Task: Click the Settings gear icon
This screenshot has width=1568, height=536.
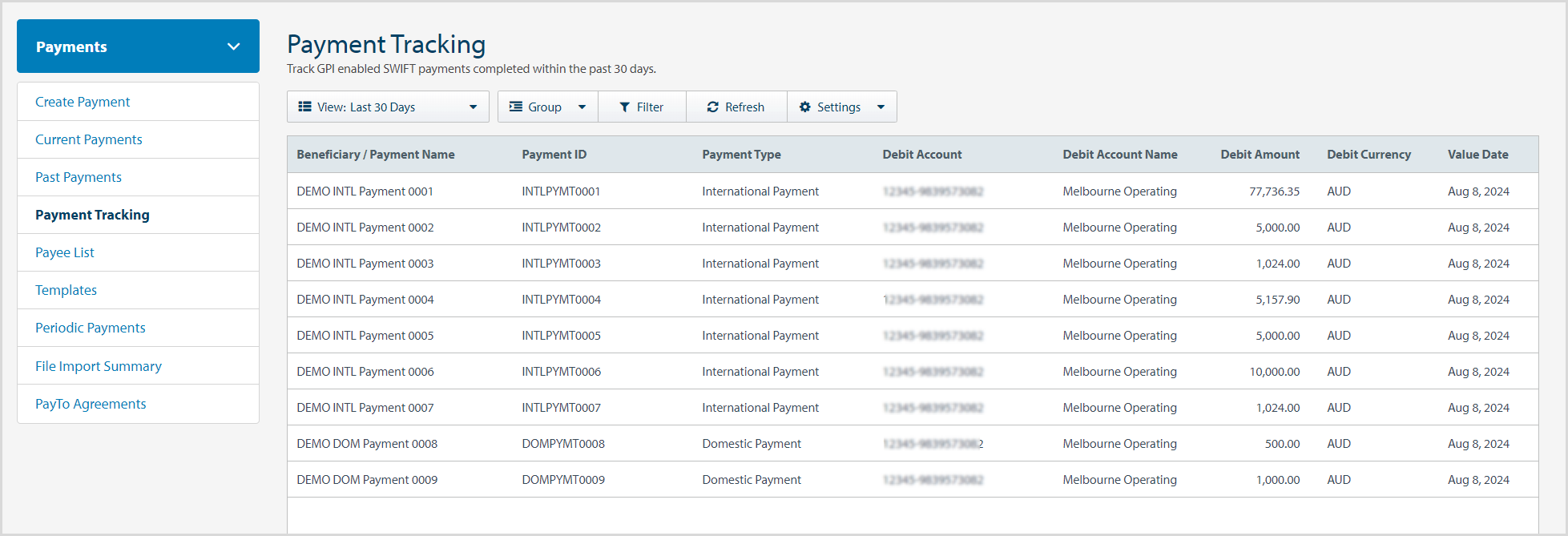Action: click(x=805, y=107)
